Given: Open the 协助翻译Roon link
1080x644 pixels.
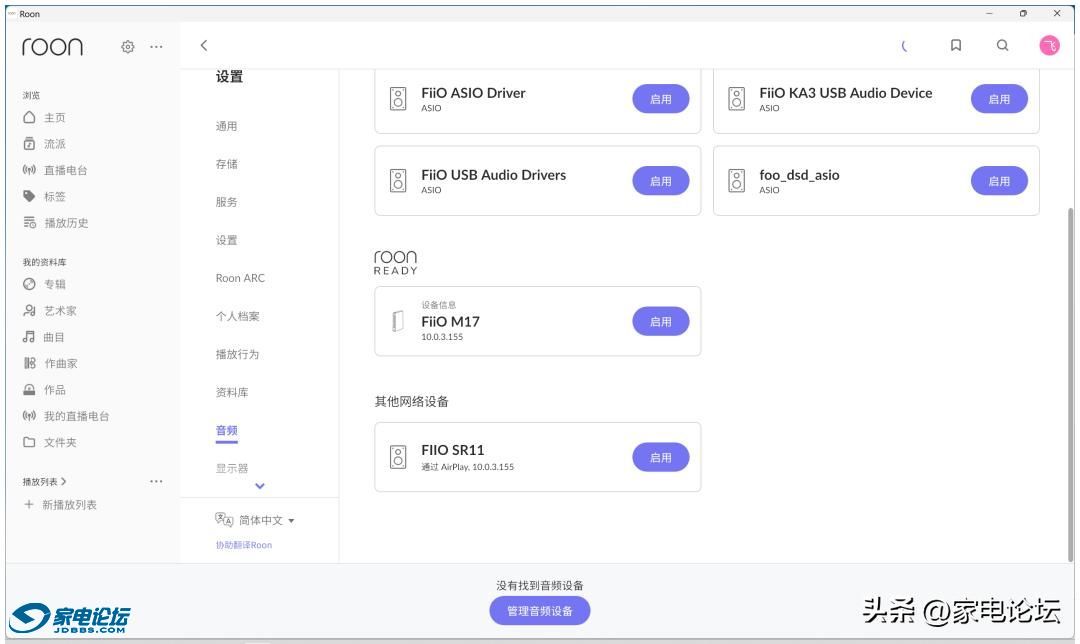Looking at the screenshot, I should point(244,545).
